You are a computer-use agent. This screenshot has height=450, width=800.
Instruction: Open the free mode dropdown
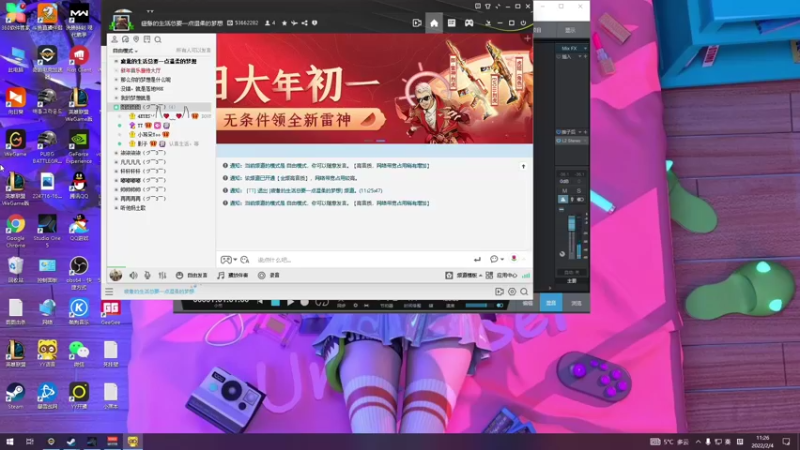click(x=125, y=51)
